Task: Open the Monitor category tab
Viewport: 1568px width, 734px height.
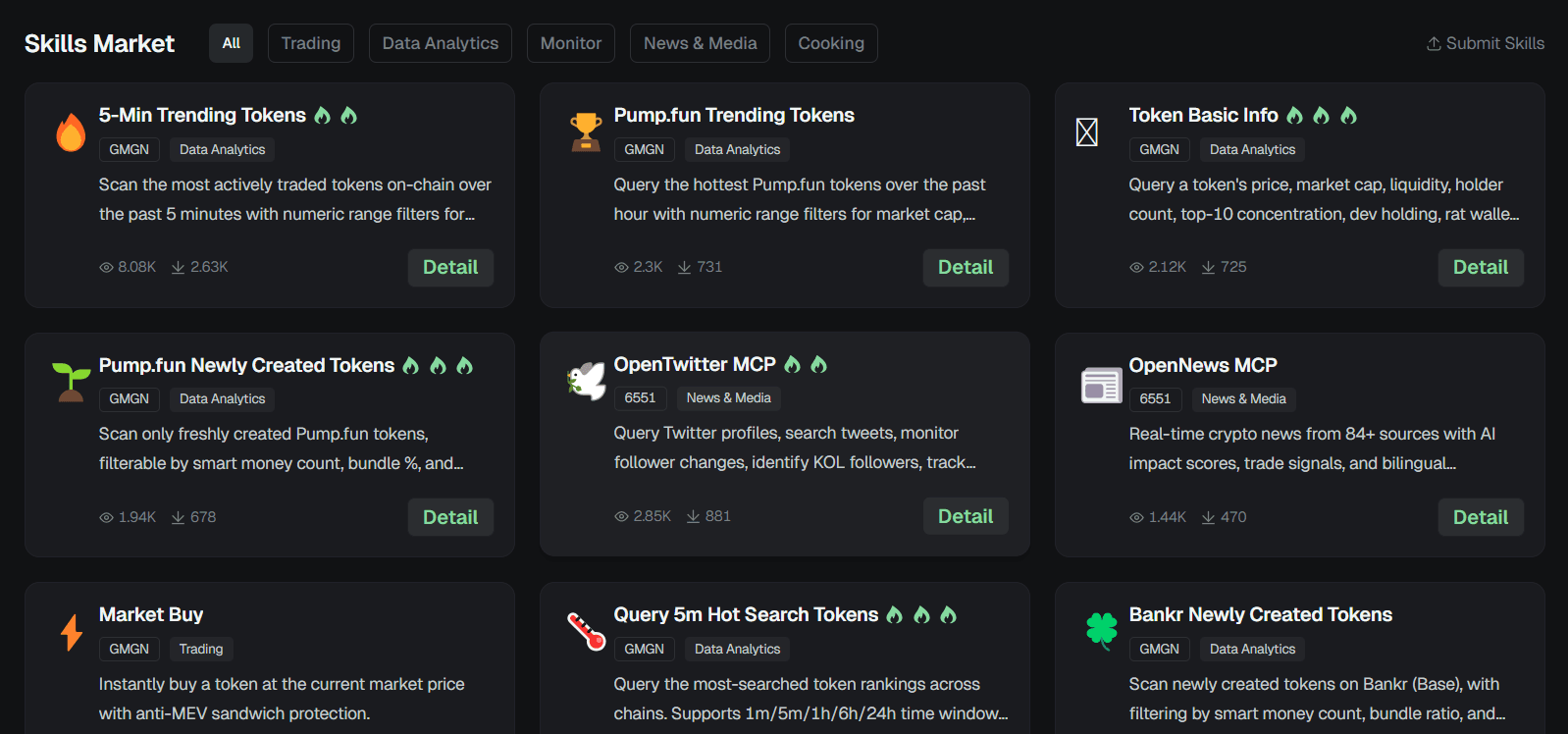Action: click(x=571, y=43)
